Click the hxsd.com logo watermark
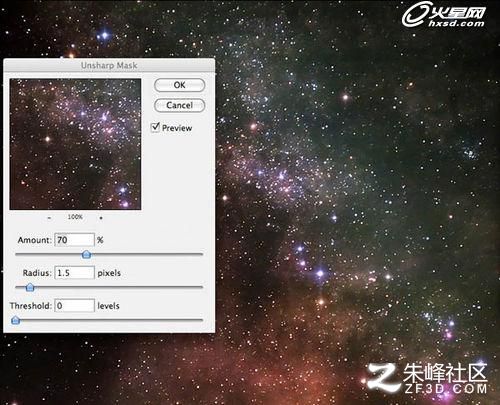500x405 pixels. [x=444, y=14]
